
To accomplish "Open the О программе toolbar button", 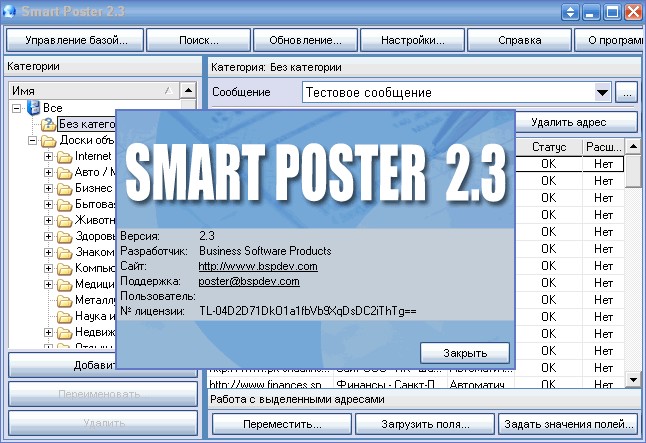I will coord(610,40).
